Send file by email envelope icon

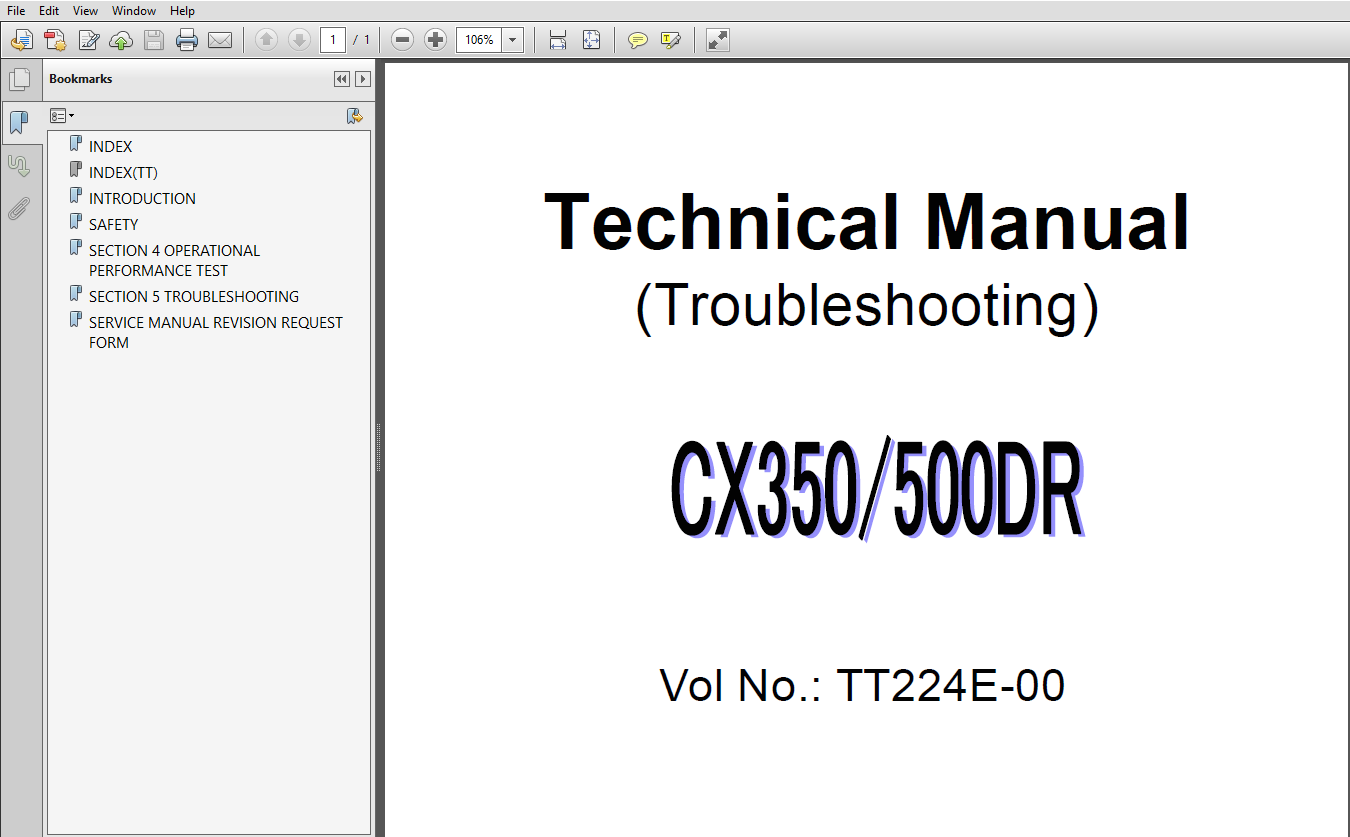coord(220,40)
